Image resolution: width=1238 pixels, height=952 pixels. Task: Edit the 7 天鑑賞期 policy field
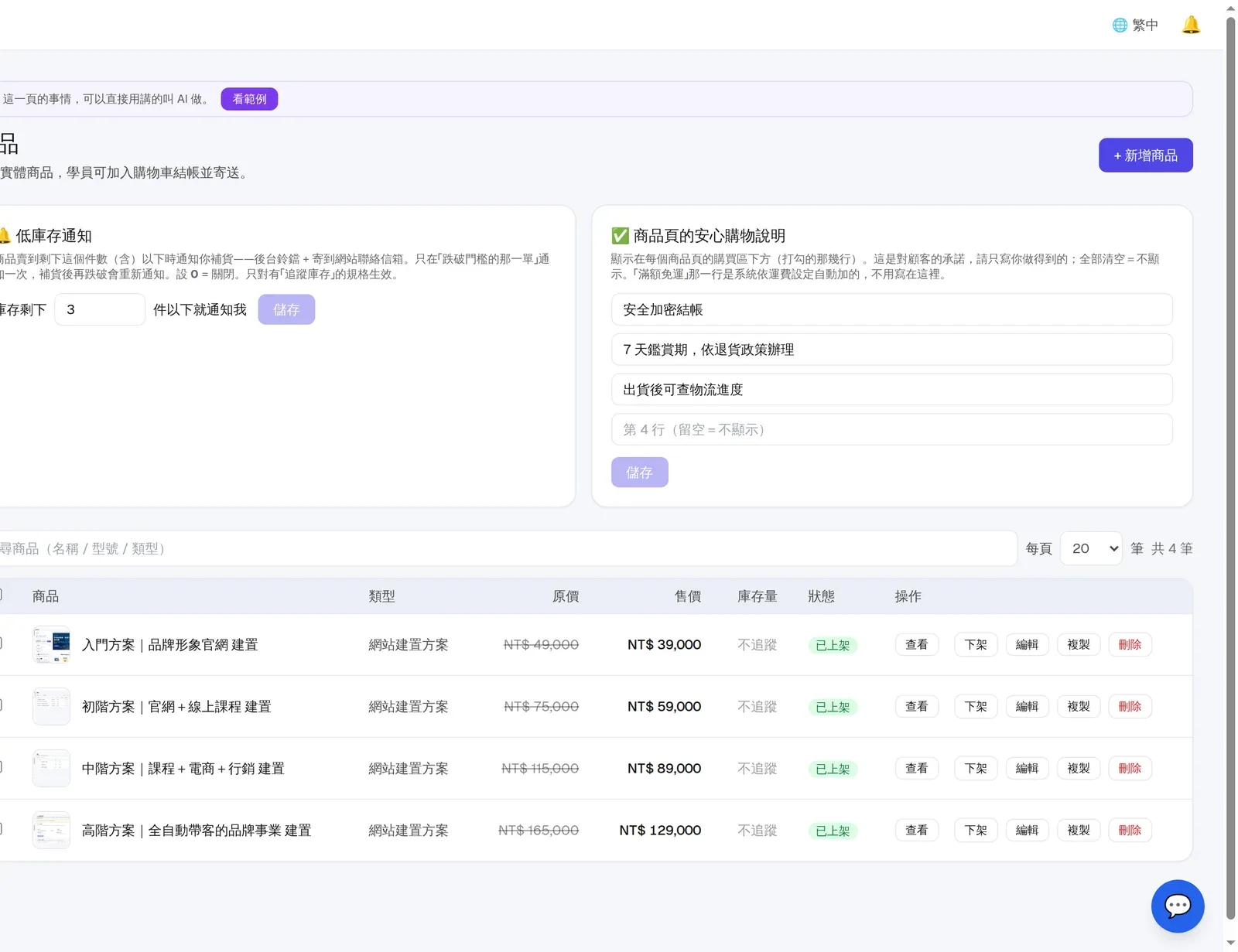[891, 350]
